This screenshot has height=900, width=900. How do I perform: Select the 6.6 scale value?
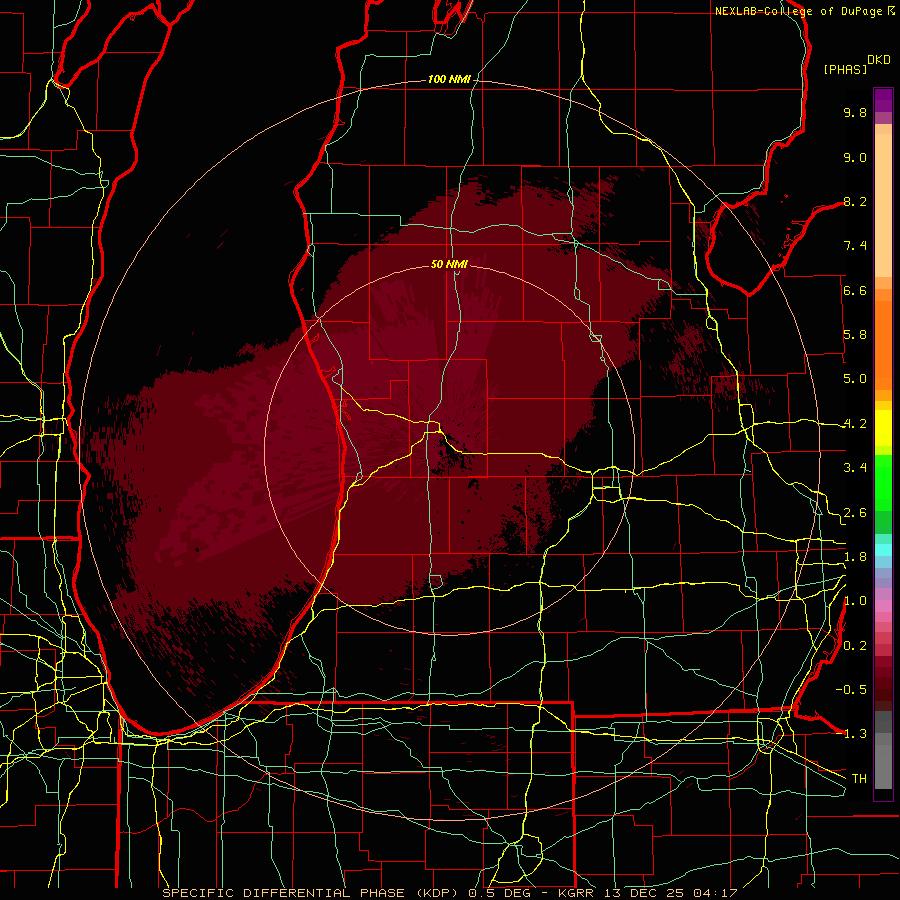(855, 290)
